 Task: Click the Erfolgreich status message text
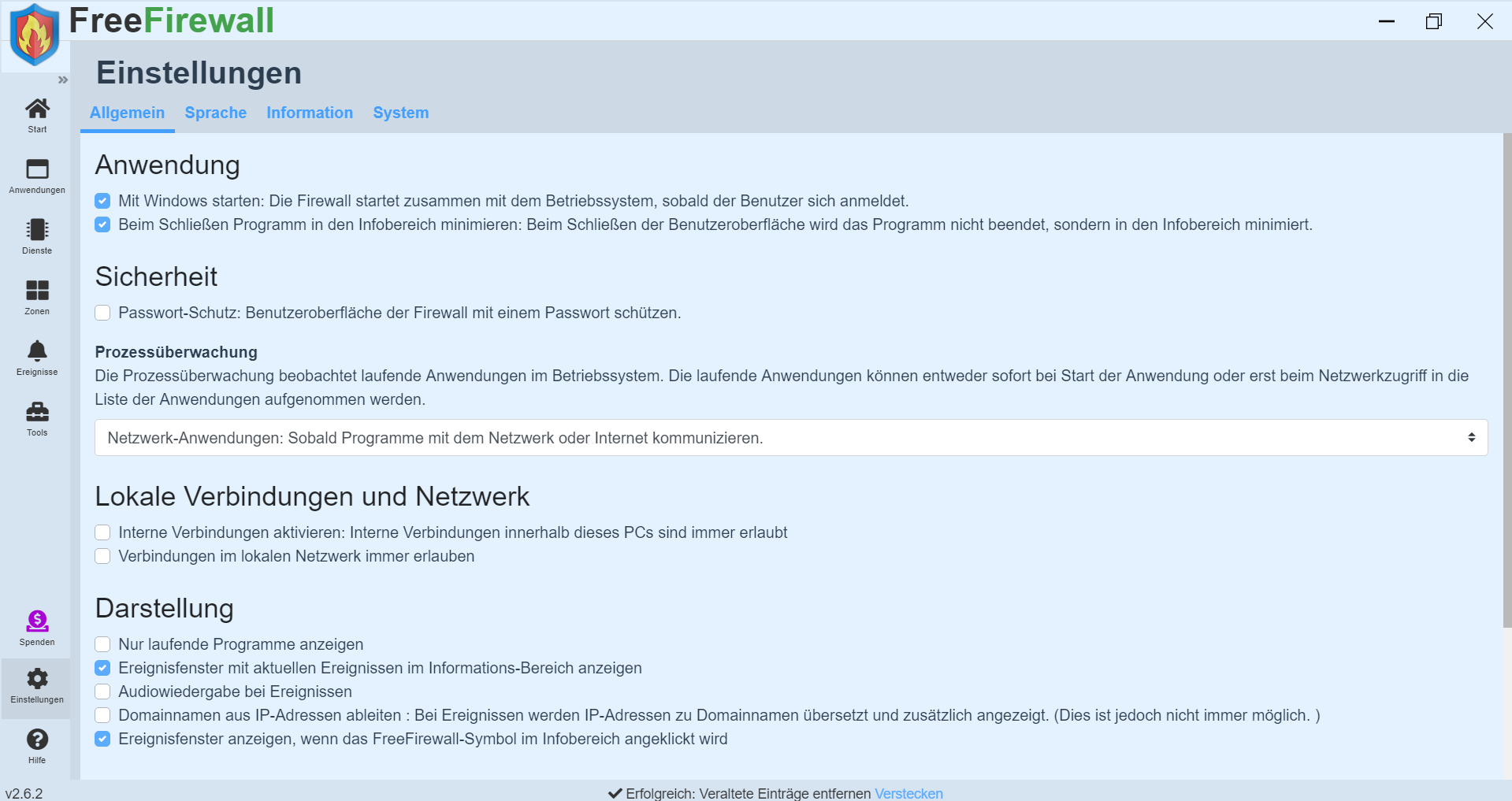748,793
